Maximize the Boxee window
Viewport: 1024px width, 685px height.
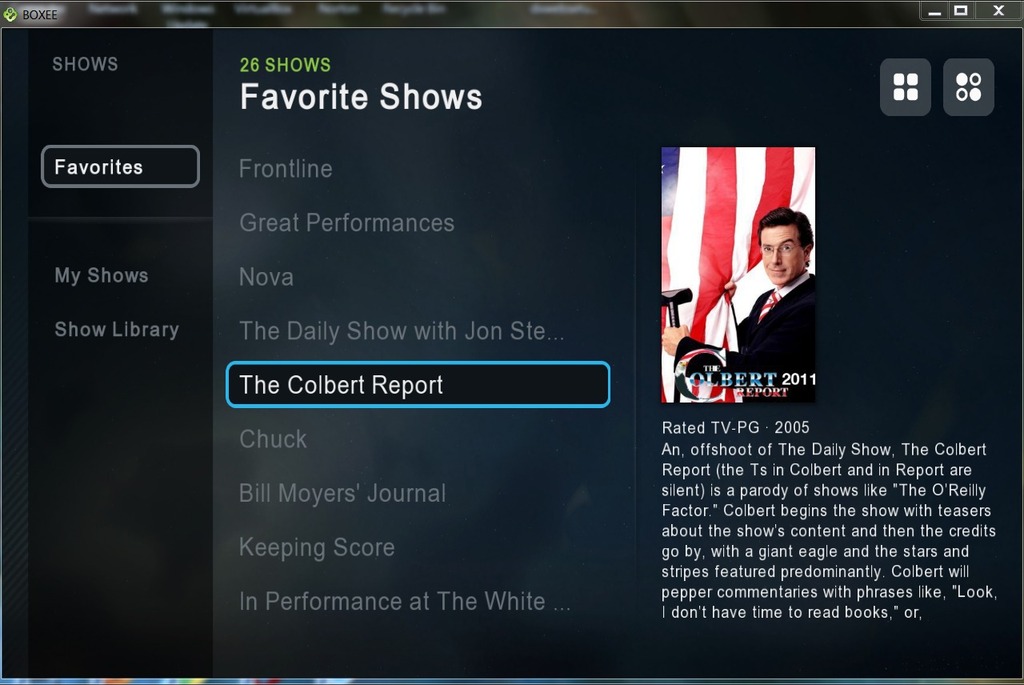pos(961,11)
